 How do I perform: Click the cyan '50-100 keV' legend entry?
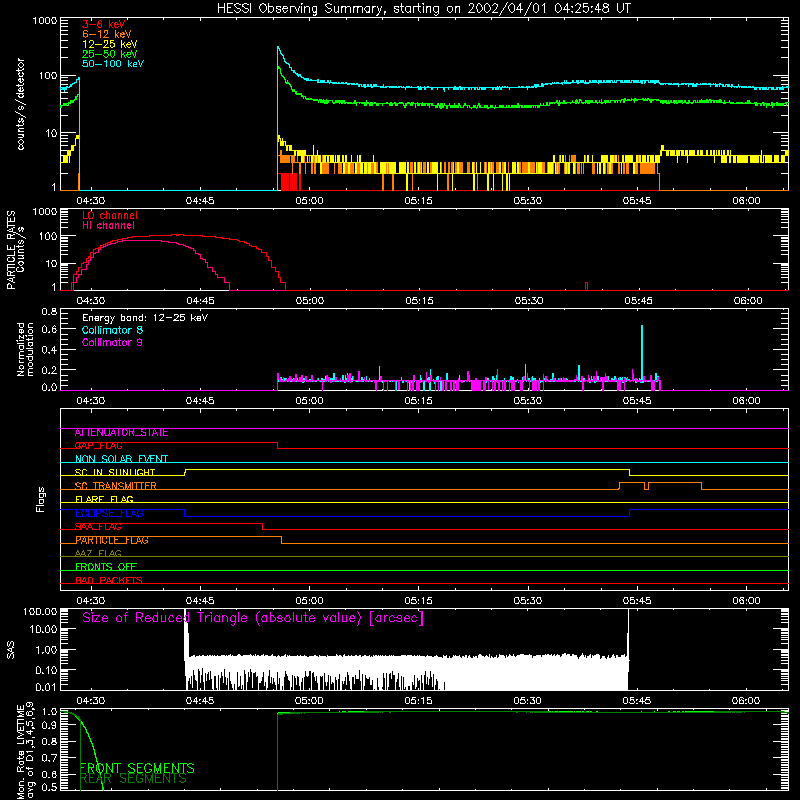pos(113,64)
